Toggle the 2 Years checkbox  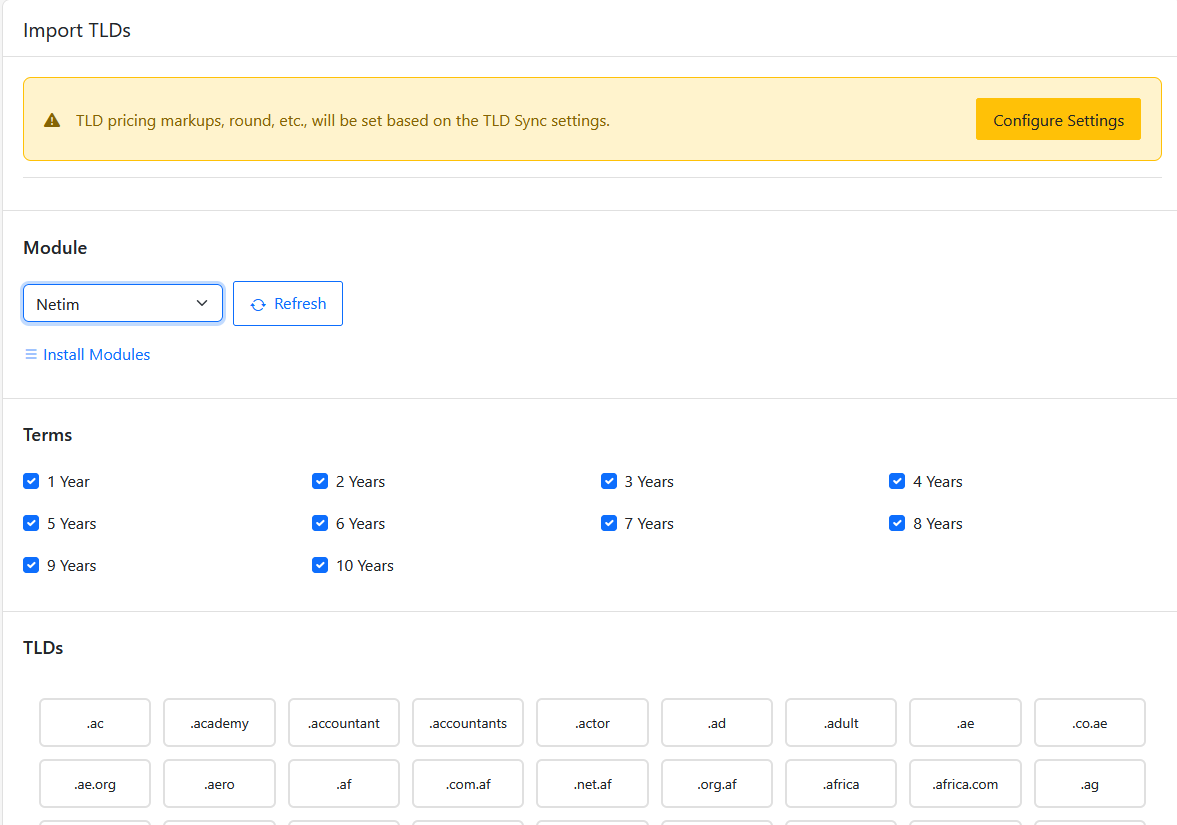(320, 481)
